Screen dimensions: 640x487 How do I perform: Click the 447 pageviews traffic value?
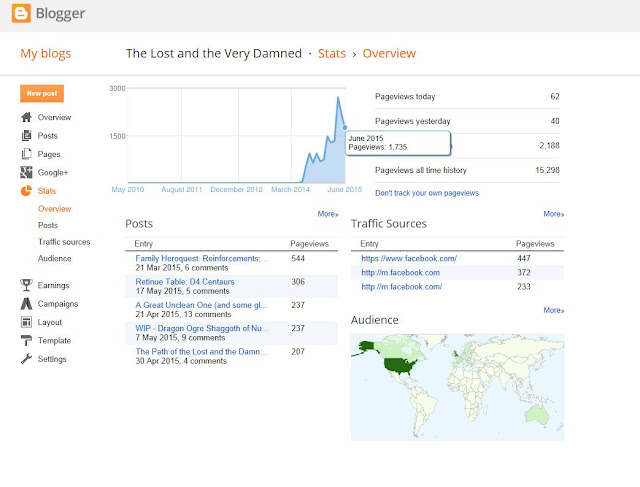[x=524, y=258]
